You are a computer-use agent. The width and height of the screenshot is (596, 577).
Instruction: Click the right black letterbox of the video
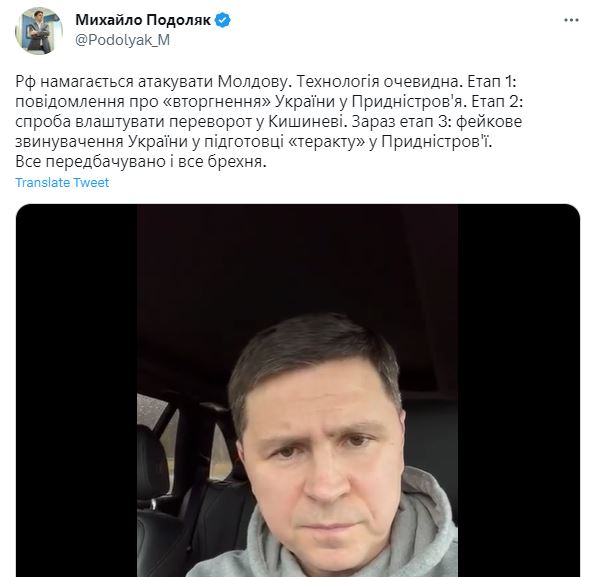[519, 390]
